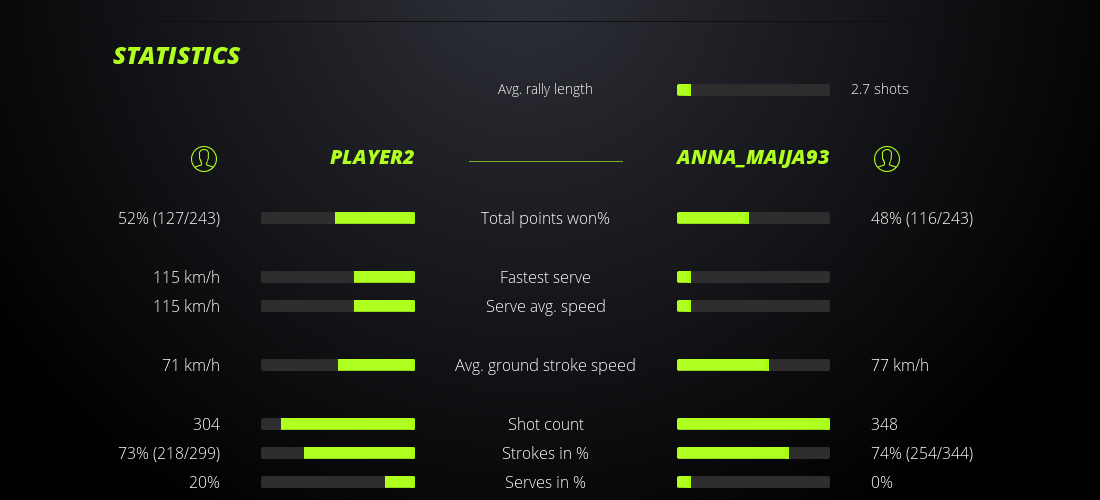Screen dimensions: 1100x500
Task: Select the 74% (254/344) strokes value
Action: 922,453
